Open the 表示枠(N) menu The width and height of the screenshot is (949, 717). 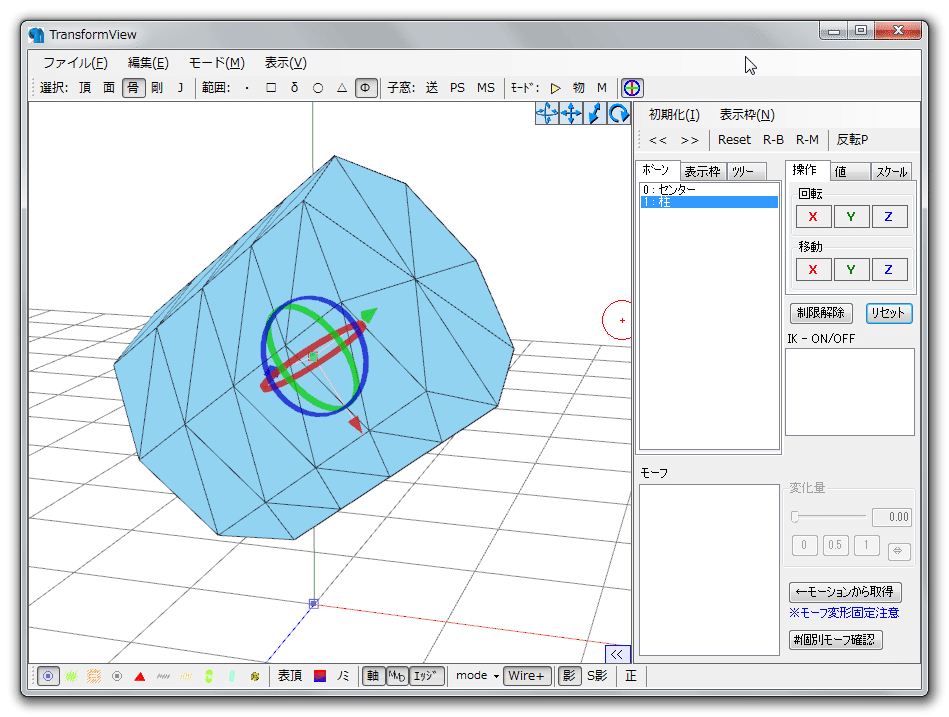pos(747,115)
